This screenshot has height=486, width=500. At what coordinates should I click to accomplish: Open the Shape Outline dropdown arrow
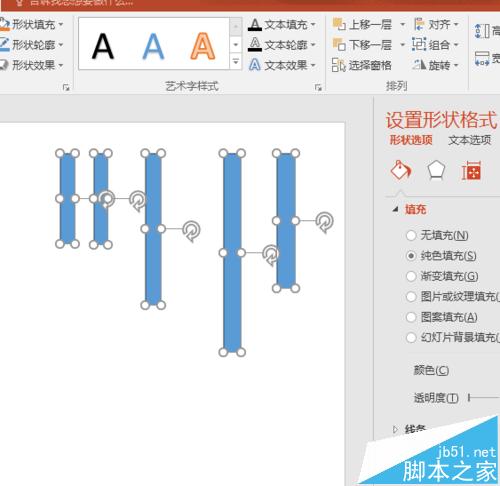tap(61, 44)
